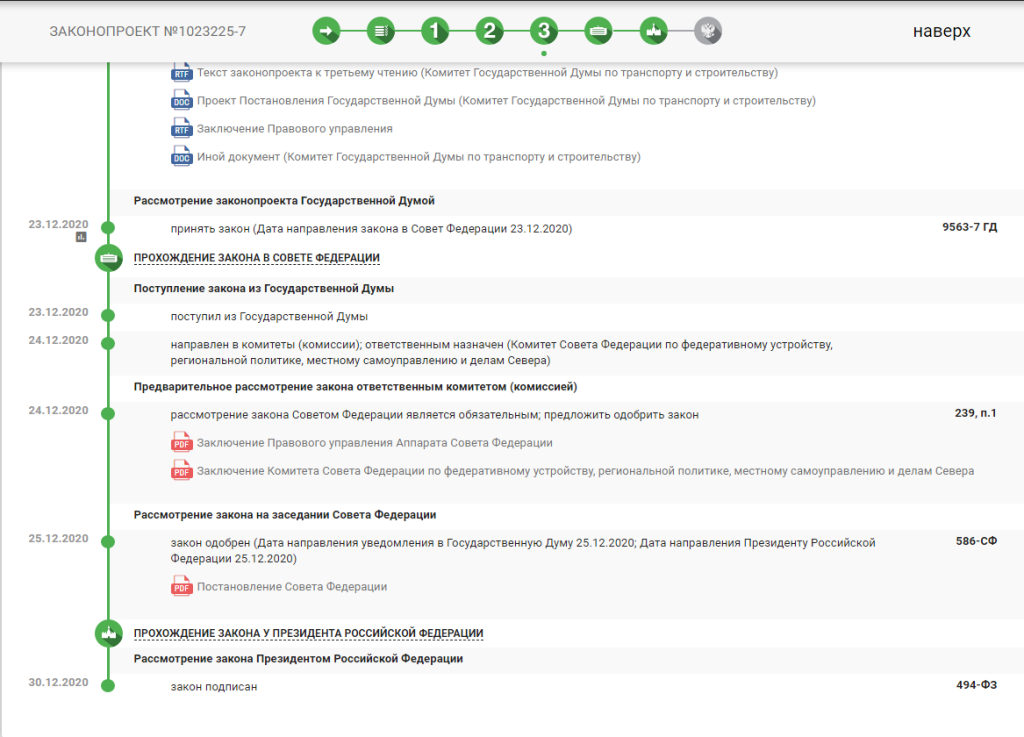Viewport: 1024px width, 737px height.
Task: Collapse 'Прохождение закона в Совете Федерации' section
Action: click(256, 258)
